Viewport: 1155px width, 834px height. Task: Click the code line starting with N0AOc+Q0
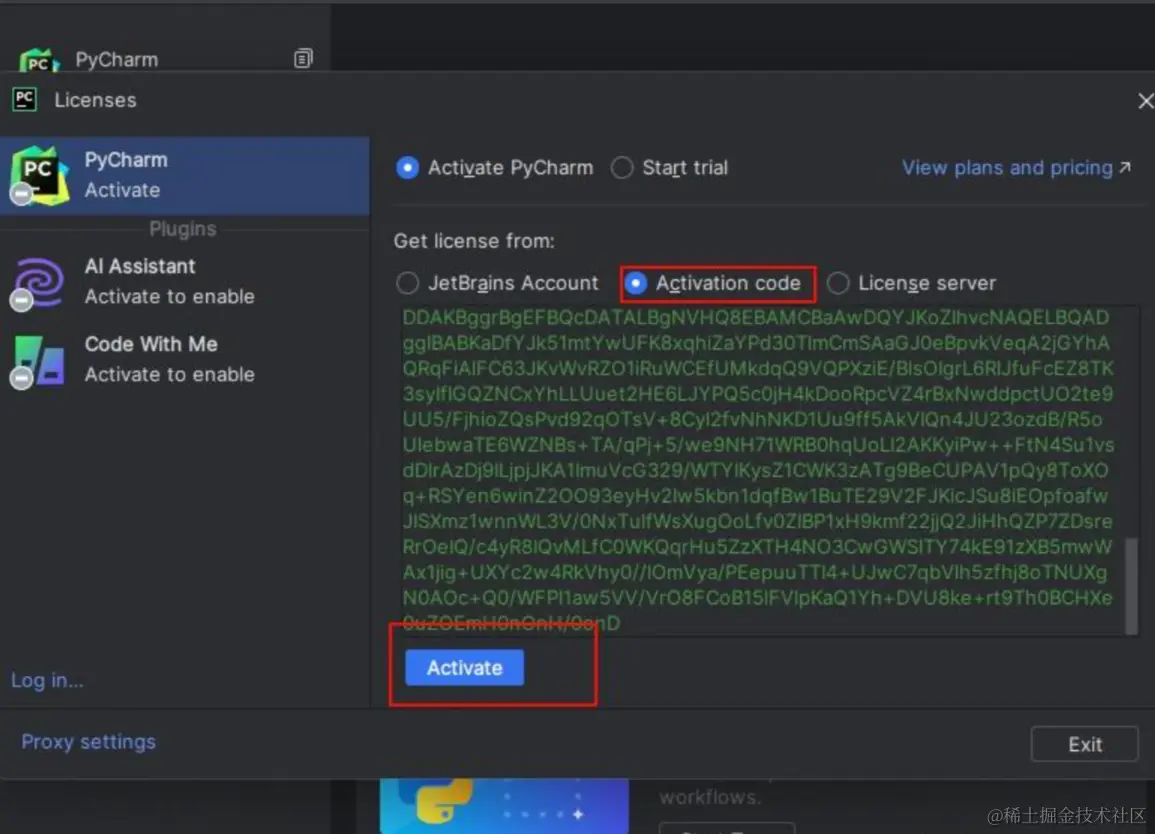[757, 598]
